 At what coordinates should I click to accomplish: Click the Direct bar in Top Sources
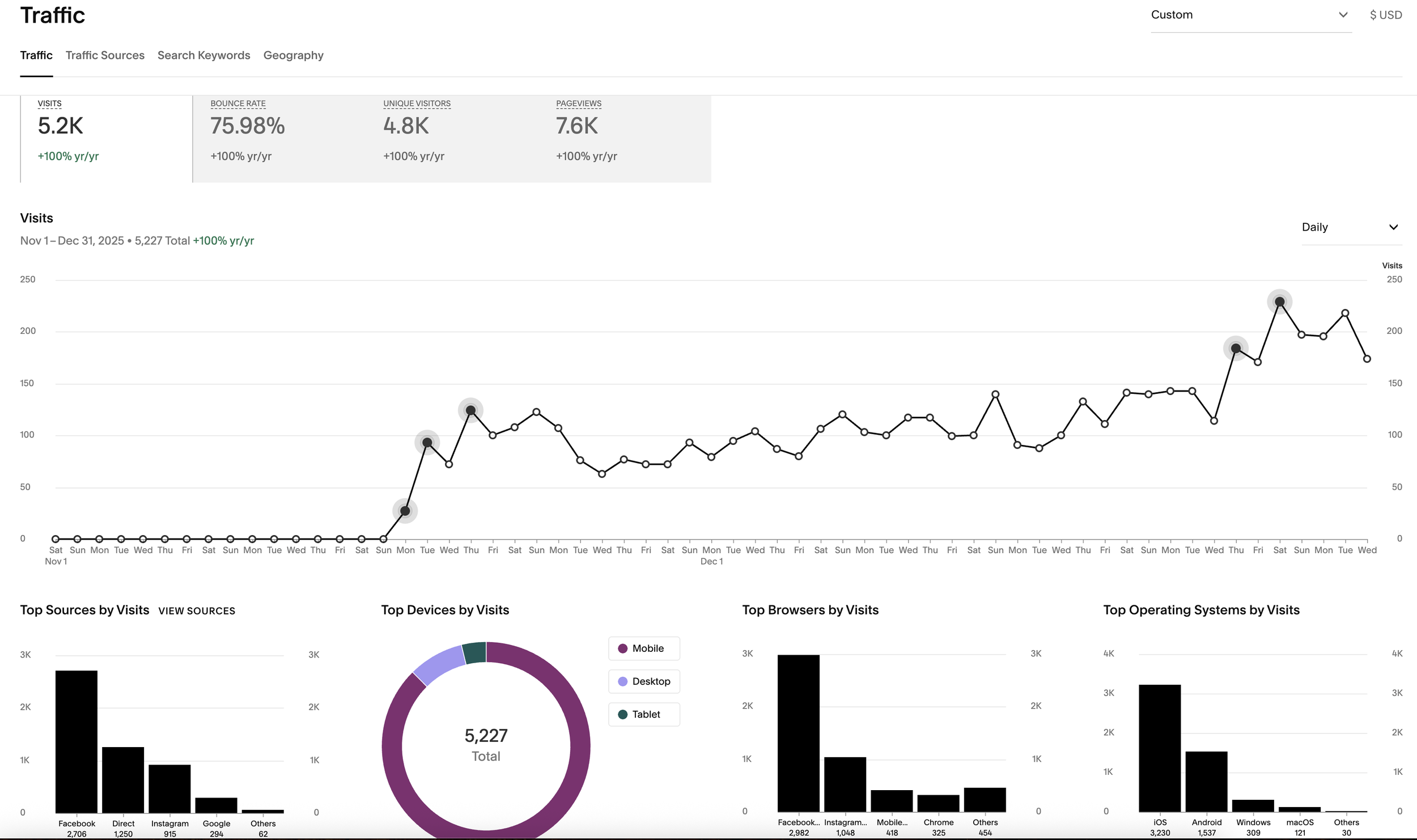click(123, 779)
